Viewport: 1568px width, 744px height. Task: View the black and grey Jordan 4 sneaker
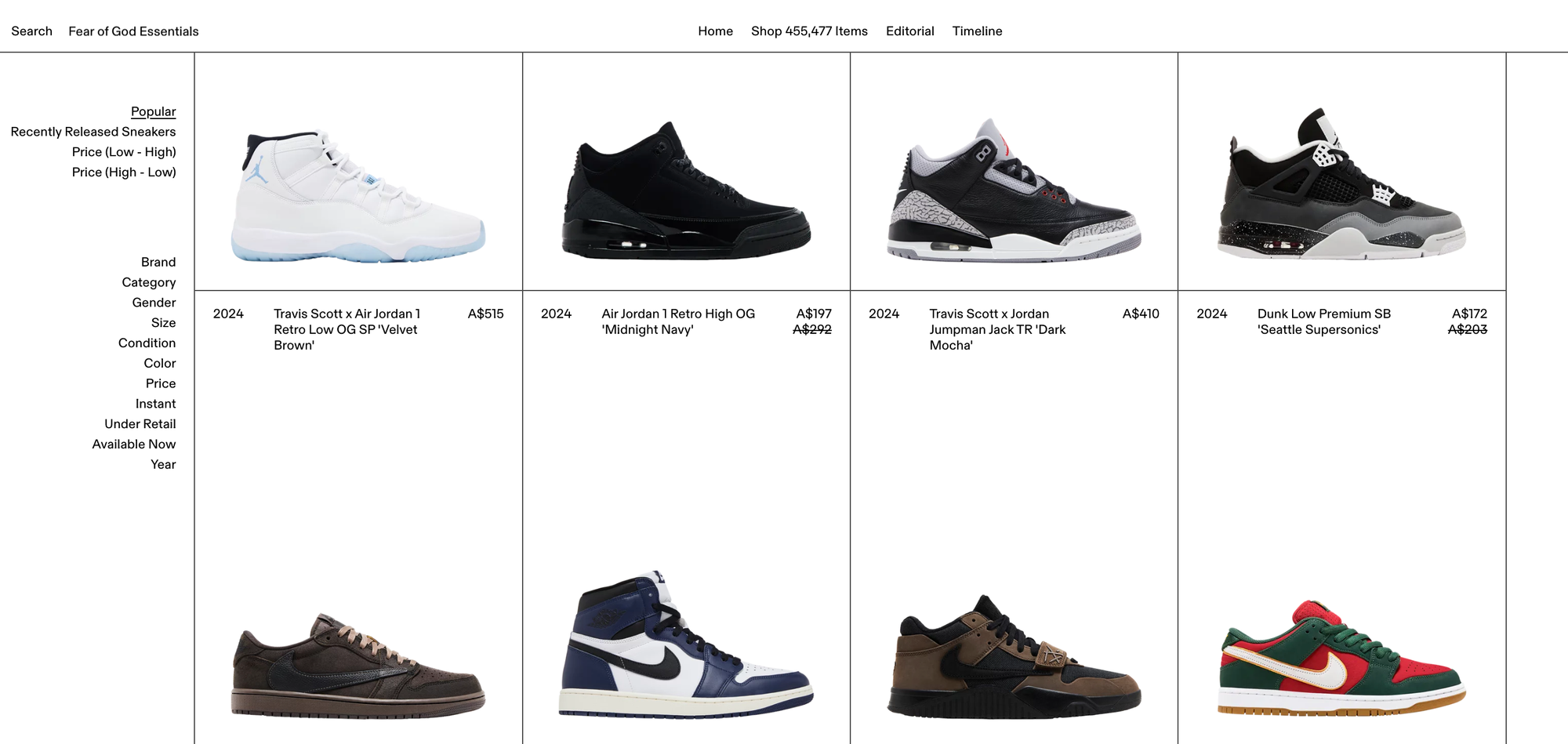pyautogui.click(x=1341, y=184)
